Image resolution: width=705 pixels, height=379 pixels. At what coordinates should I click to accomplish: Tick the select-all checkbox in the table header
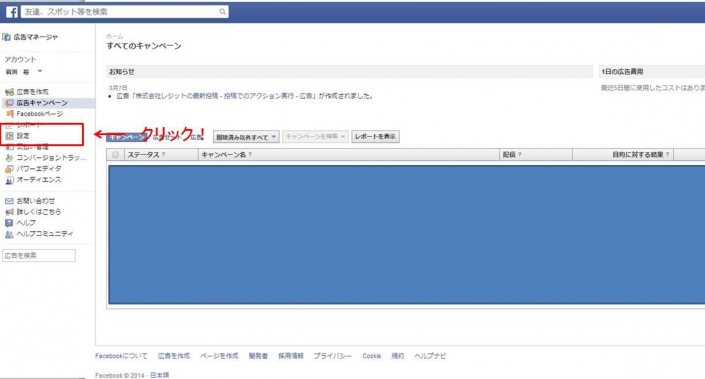116,154
